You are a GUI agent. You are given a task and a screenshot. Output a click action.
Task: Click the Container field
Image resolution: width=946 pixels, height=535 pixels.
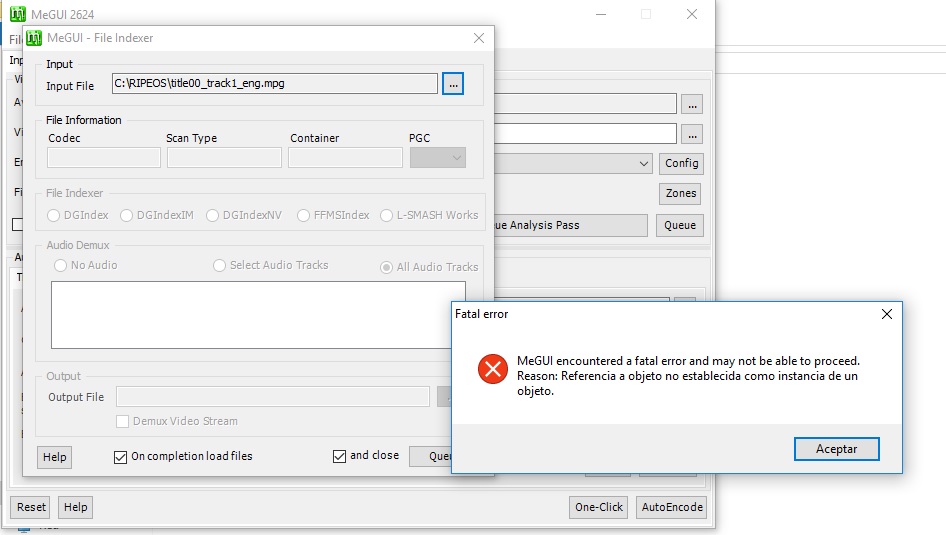[x=345, y=157]
